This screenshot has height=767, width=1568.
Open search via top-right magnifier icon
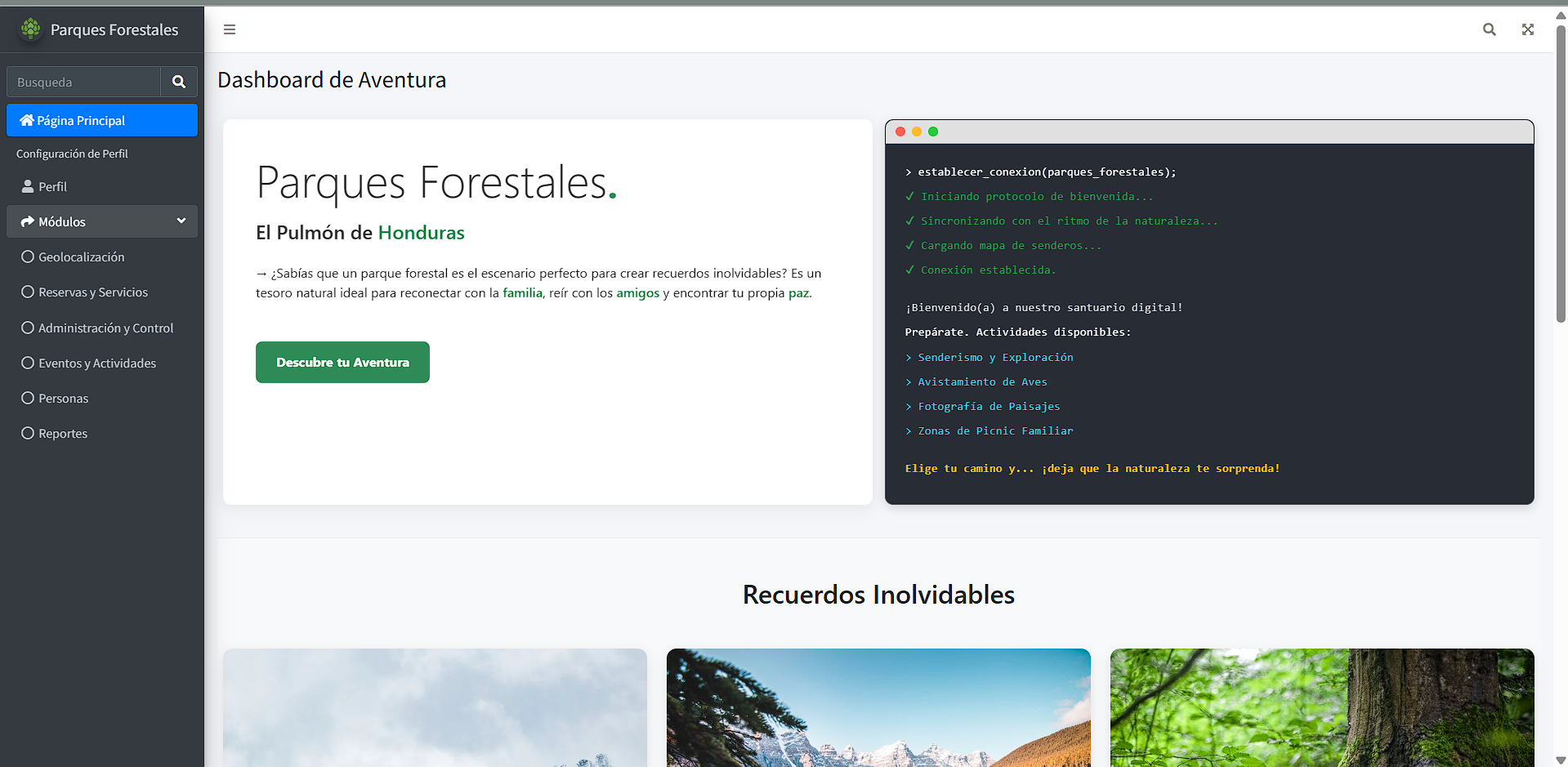point(1489,29)
